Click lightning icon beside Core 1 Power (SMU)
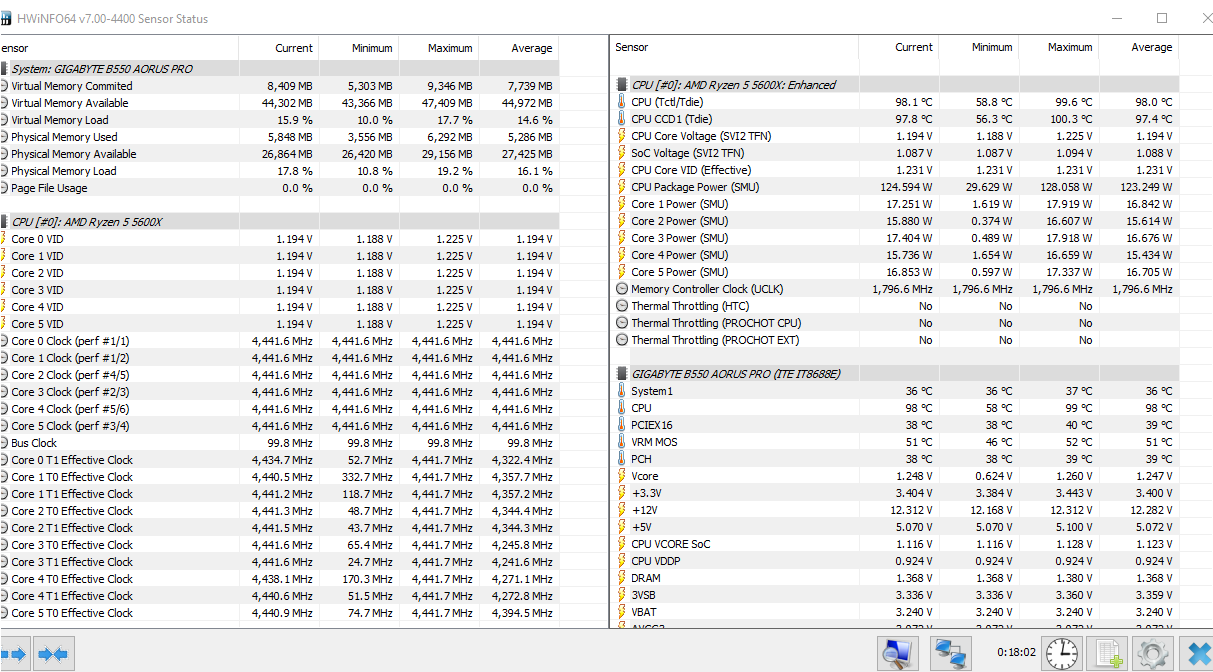Screen dimensions: 1213x672 (x=622, y=204)
